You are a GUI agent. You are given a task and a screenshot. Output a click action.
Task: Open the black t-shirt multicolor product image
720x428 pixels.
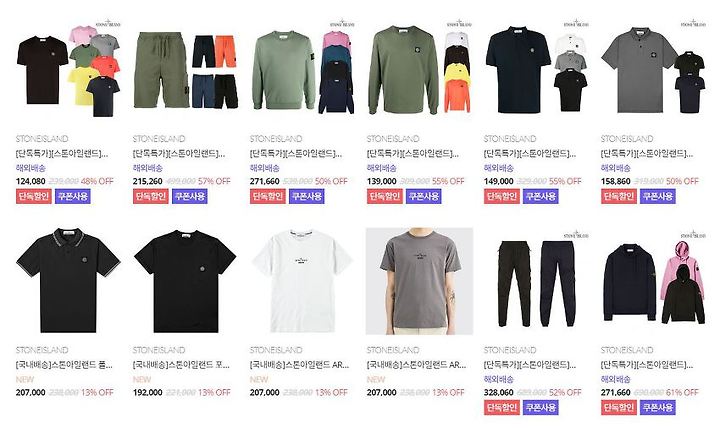(68, 69)
